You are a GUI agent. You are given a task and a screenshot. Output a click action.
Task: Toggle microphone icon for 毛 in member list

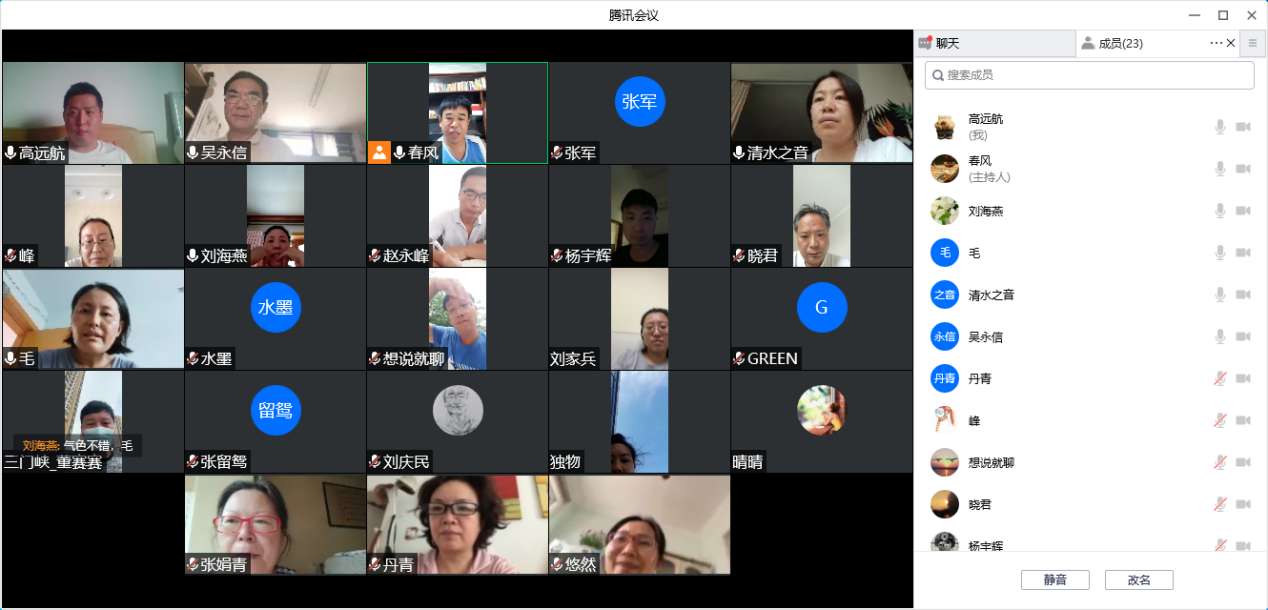(x=1220, y=253)
